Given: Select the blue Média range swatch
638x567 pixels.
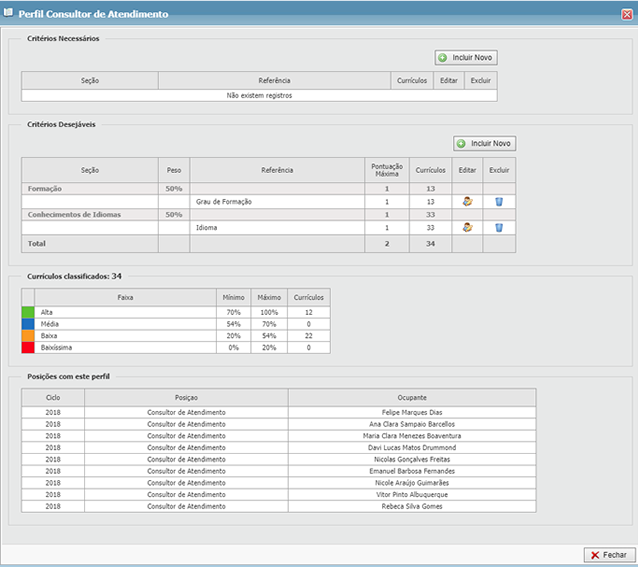Looking at the screenshot, I should (x=28, y=324).
